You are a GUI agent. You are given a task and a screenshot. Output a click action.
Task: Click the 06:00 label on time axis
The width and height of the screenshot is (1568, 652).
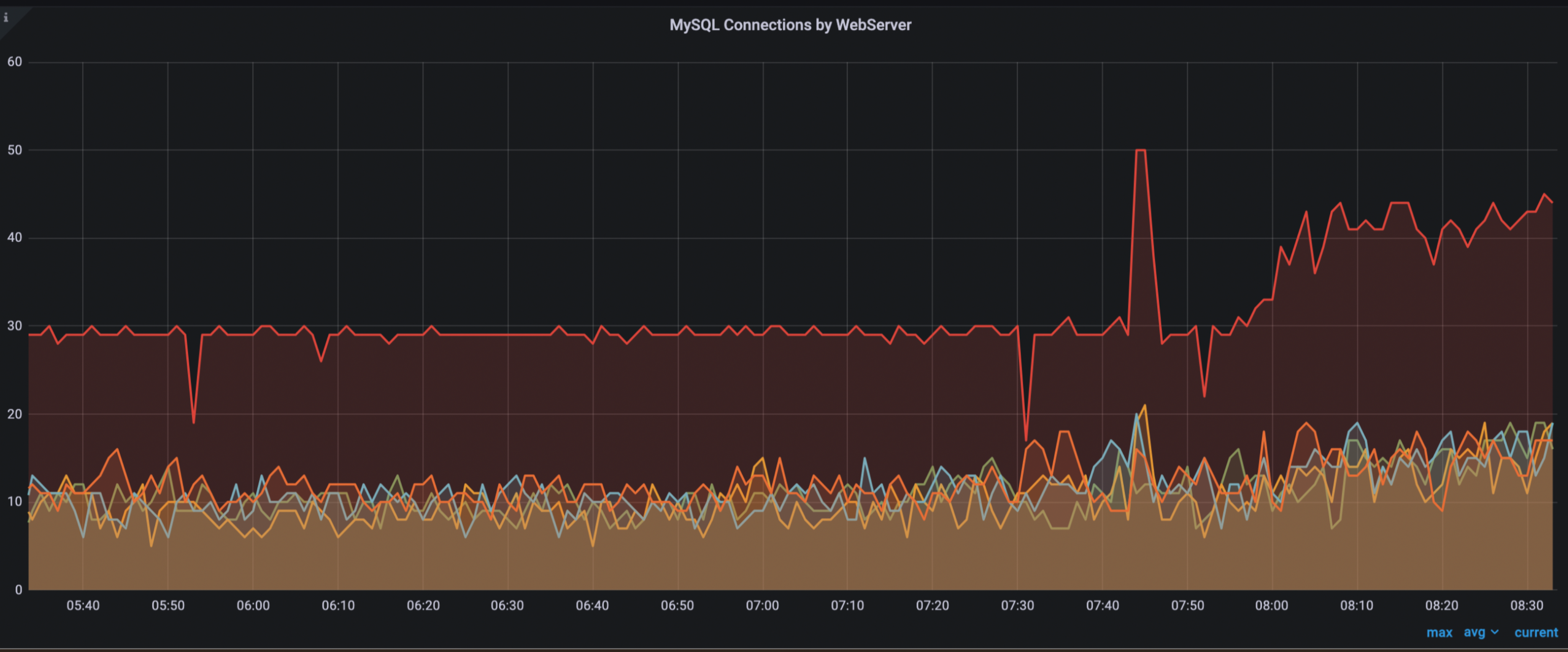pos(253,605)
